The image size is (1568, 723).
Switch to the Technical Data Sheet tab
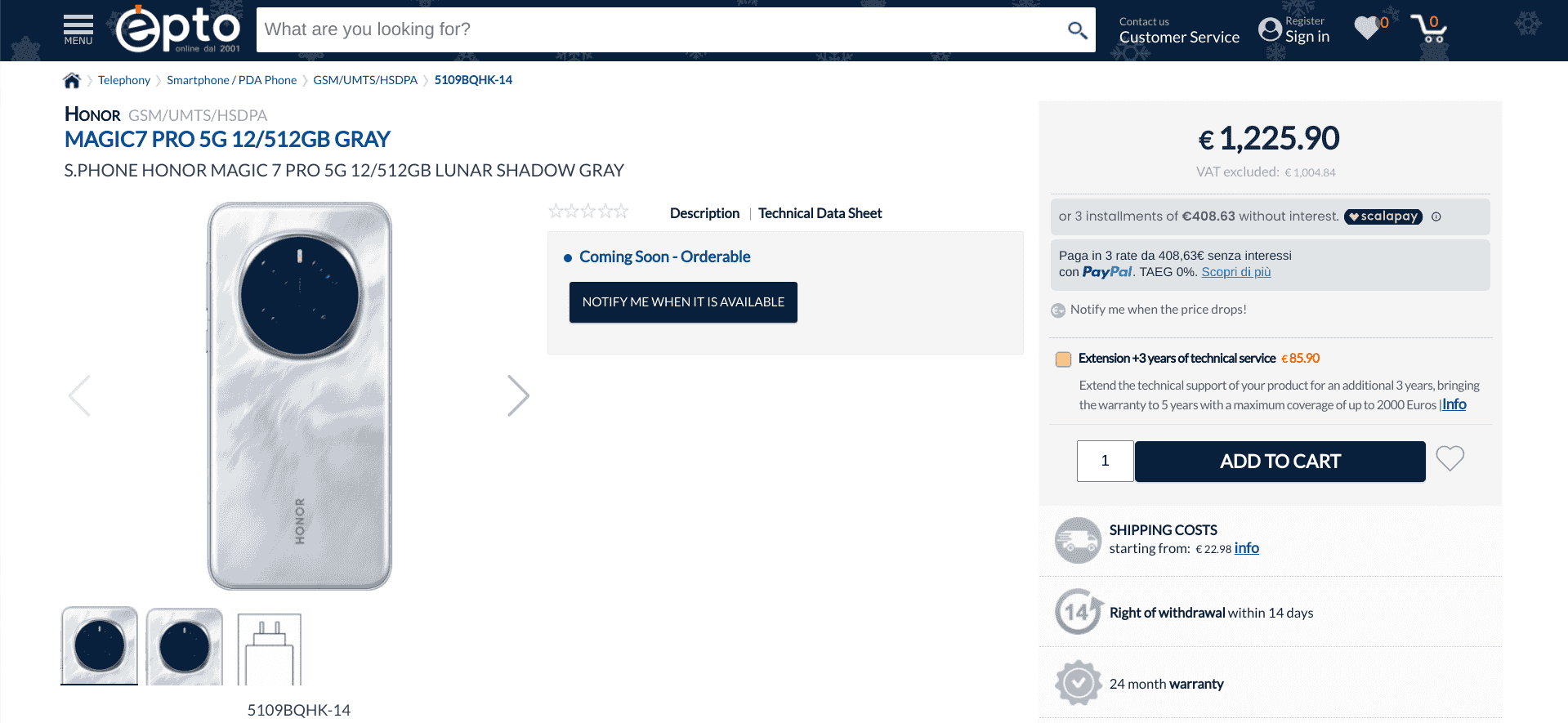tap(820, 213)
